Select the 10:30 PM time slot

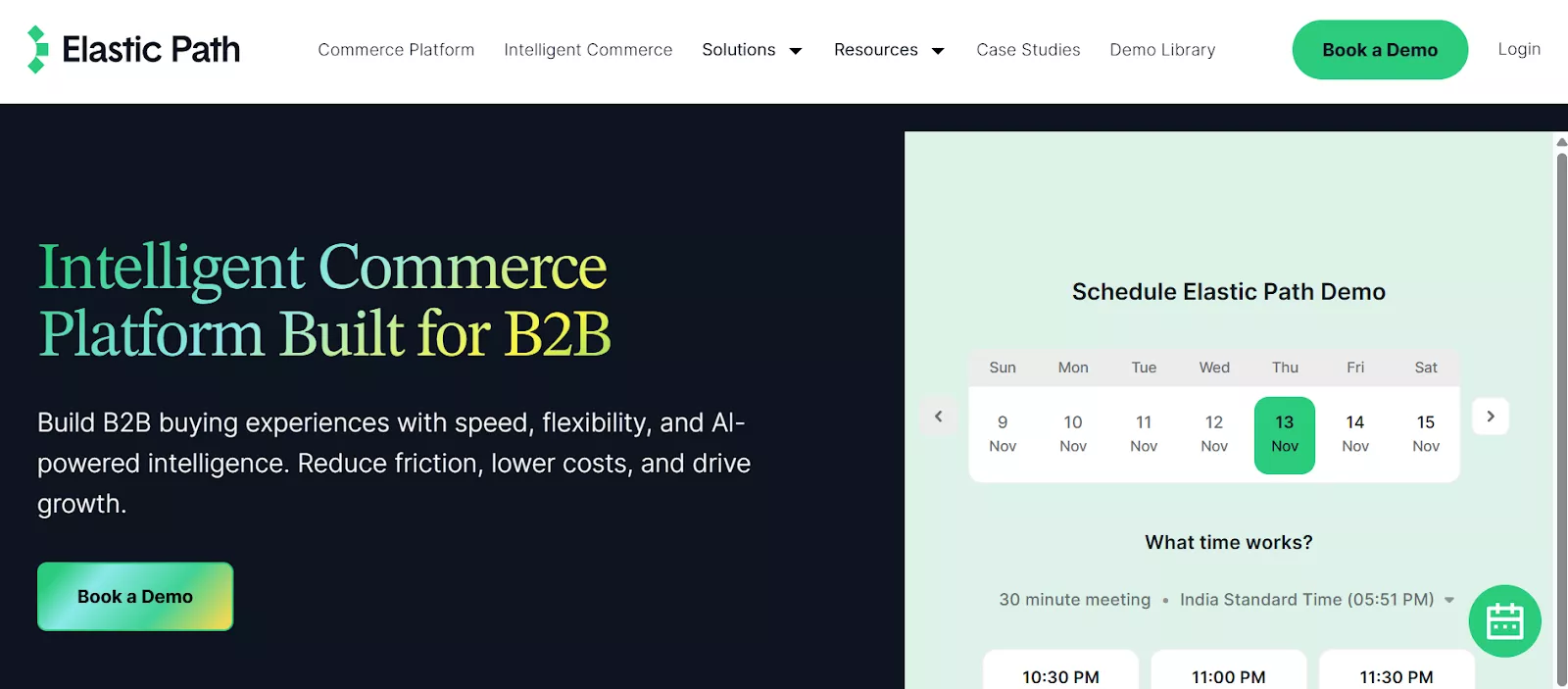click(1060, 675)
